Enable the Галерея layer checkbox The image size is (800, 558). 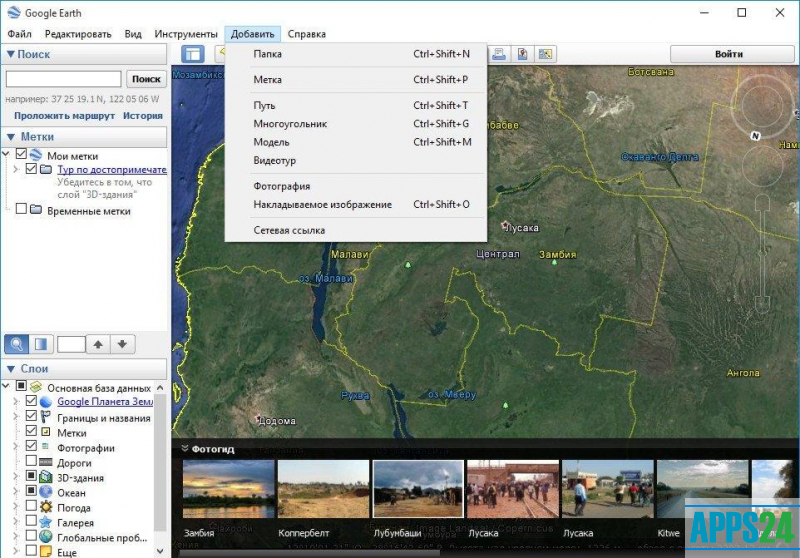[x=31, y=521]
